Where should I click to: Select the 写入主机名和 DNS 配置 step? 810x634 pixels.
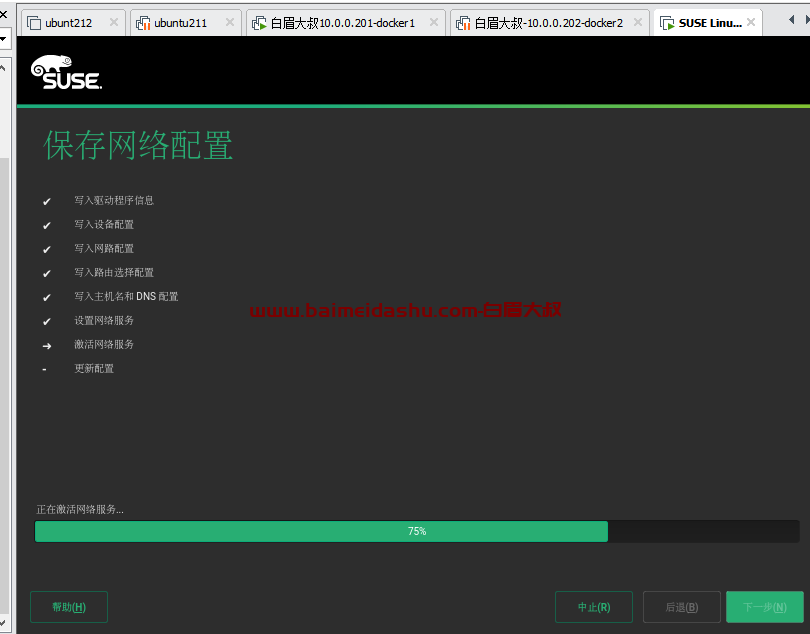point(126,297)
